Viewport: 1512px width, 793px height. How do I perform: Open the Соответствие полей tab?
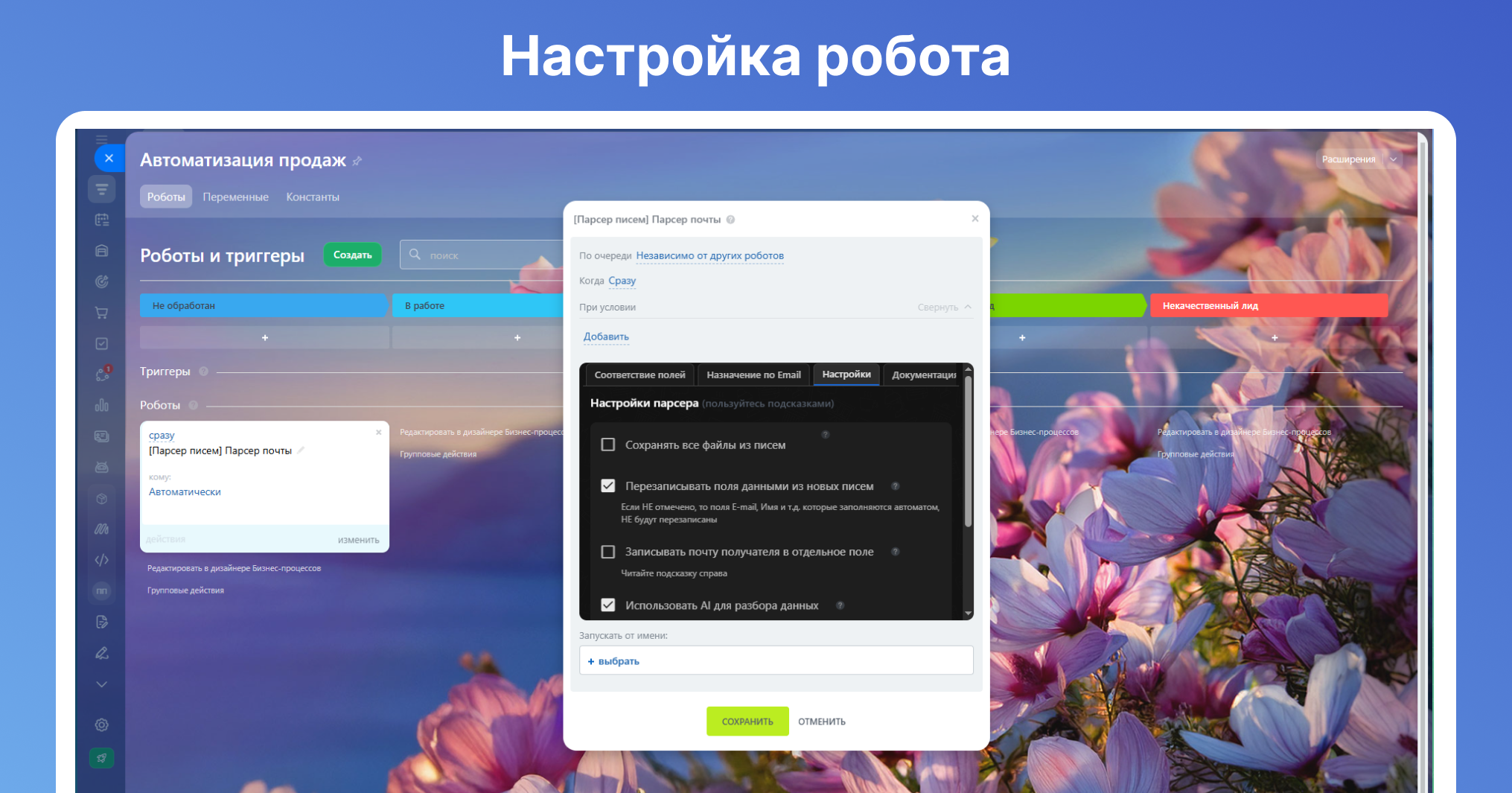pyautogui.click(x=639, y=375)
